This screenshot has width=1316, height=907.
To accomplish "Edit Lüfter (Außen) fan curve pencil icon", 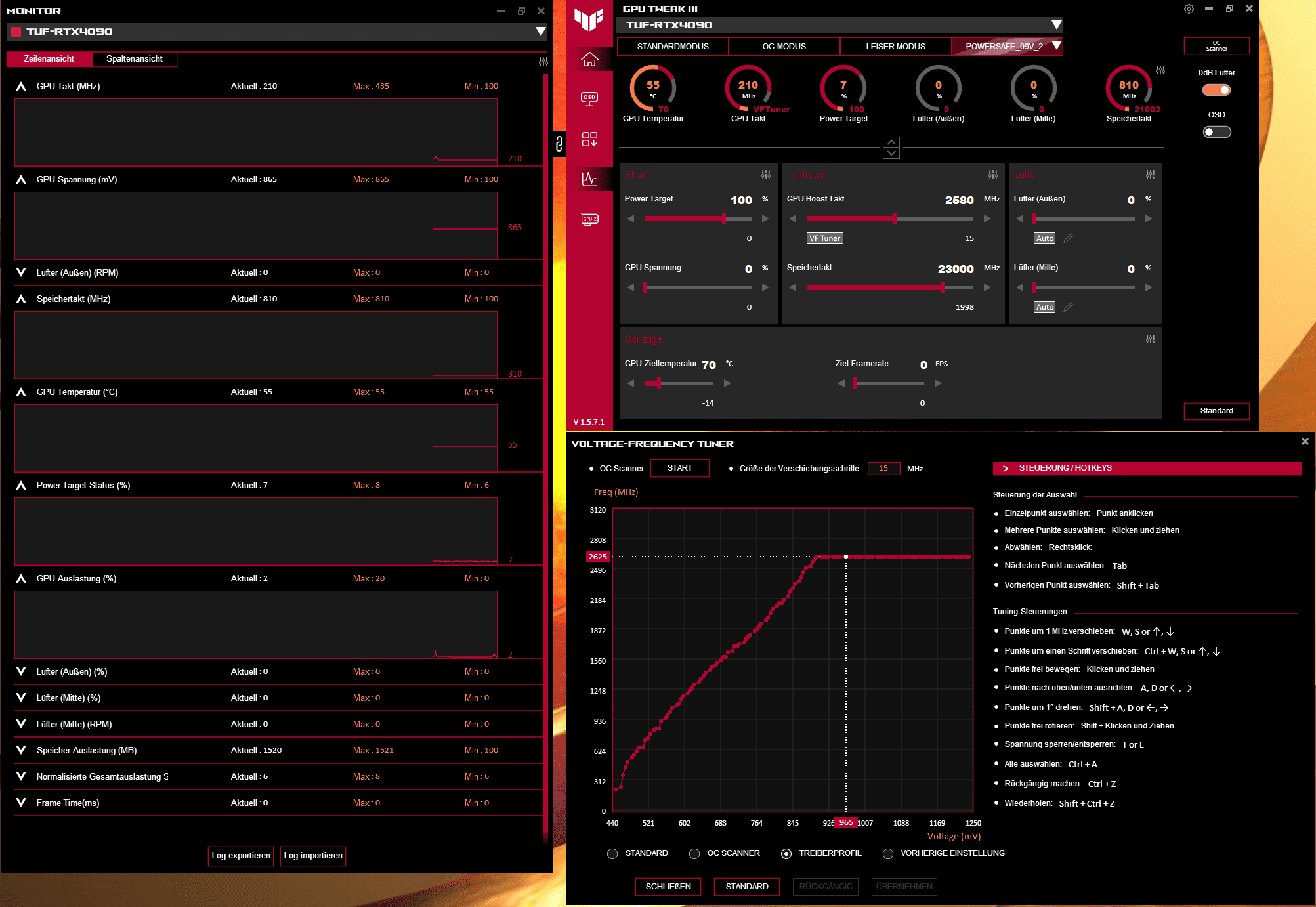I will click(x=1069, y=238).
